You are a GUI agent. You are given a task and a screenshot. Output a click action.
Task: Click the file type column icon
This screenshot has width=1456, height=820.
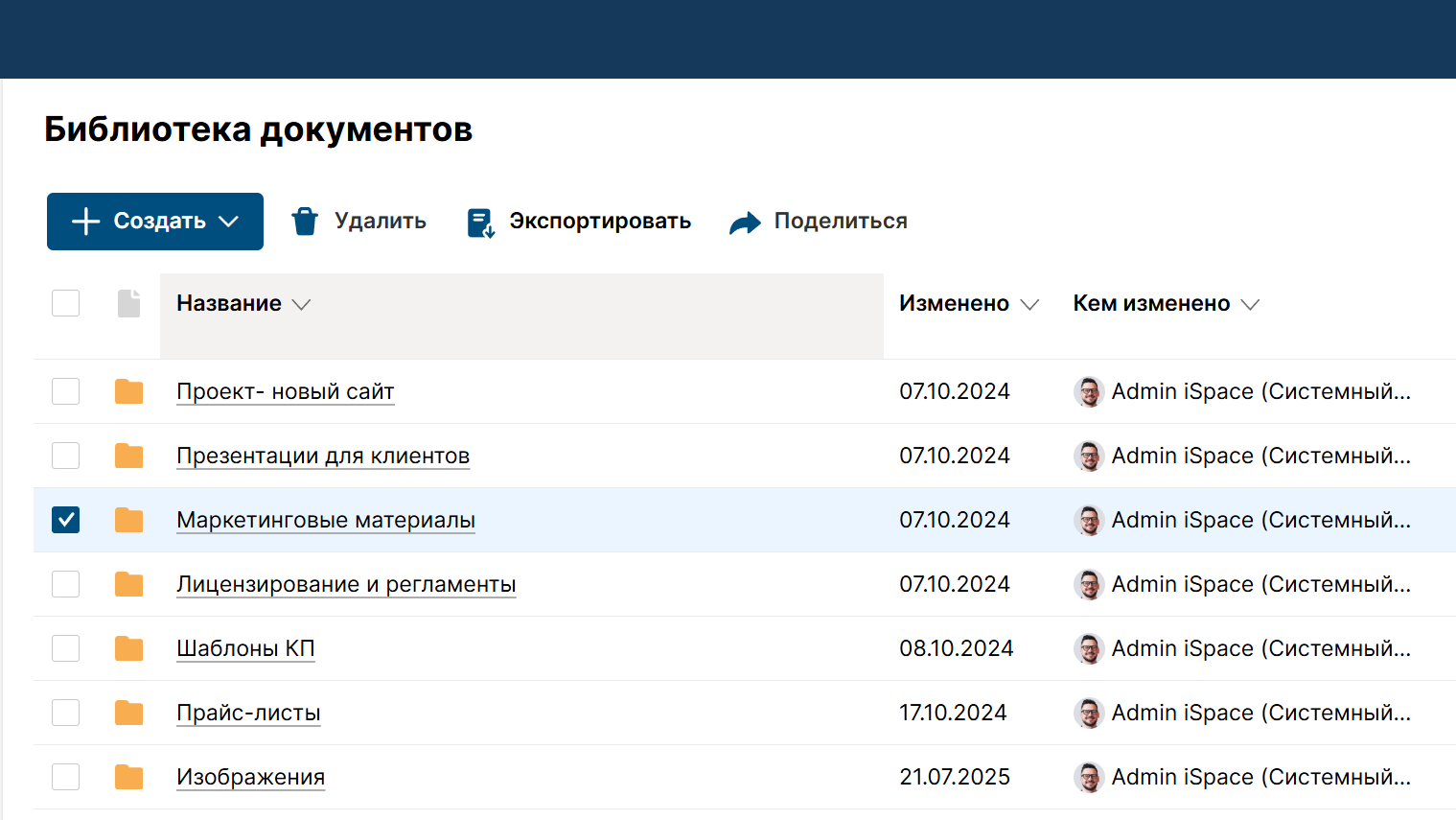point(128,303)
